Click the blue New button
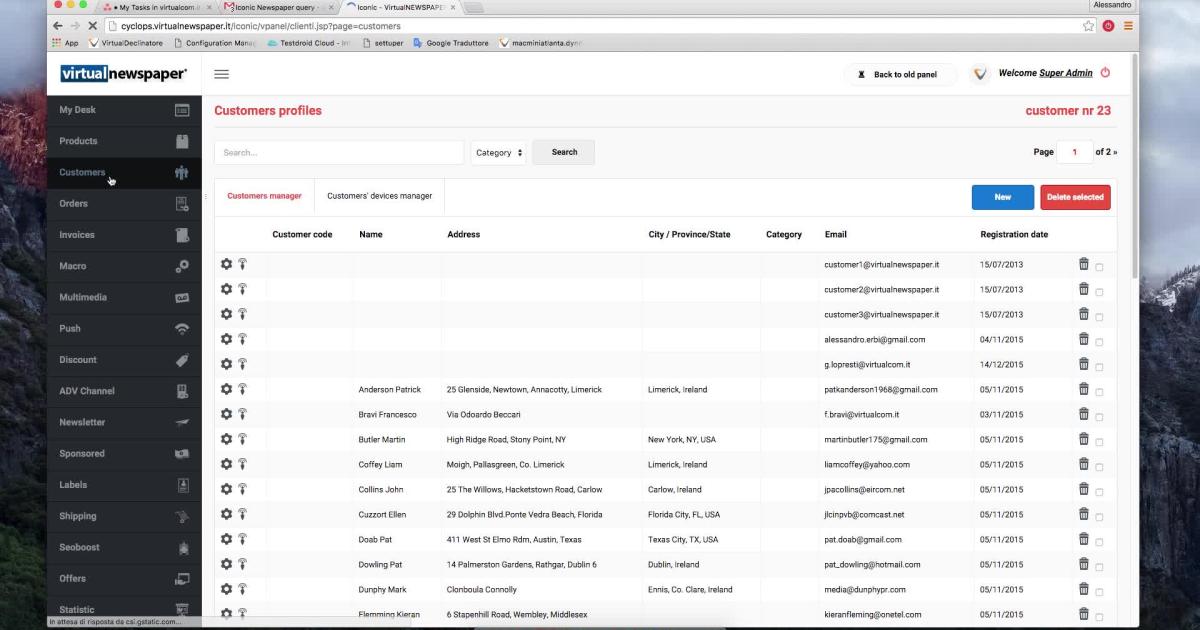This screenshot has width=1200, height=630. click(x=1002, y=197)
